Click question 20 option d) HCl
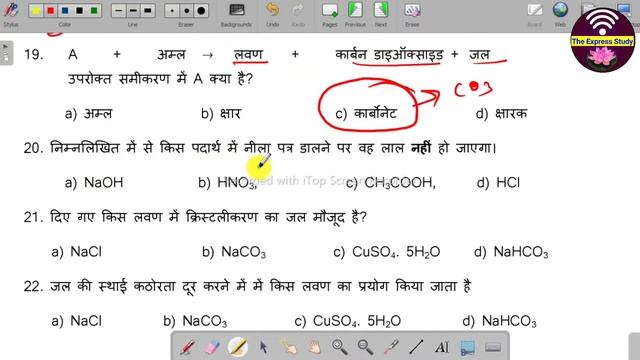 [498, 182]
